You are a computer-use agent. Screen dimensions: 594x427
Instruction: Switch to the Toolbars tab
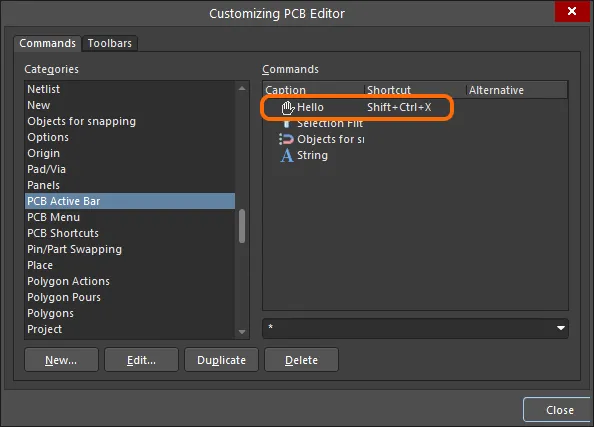click(x=110, y=43)
